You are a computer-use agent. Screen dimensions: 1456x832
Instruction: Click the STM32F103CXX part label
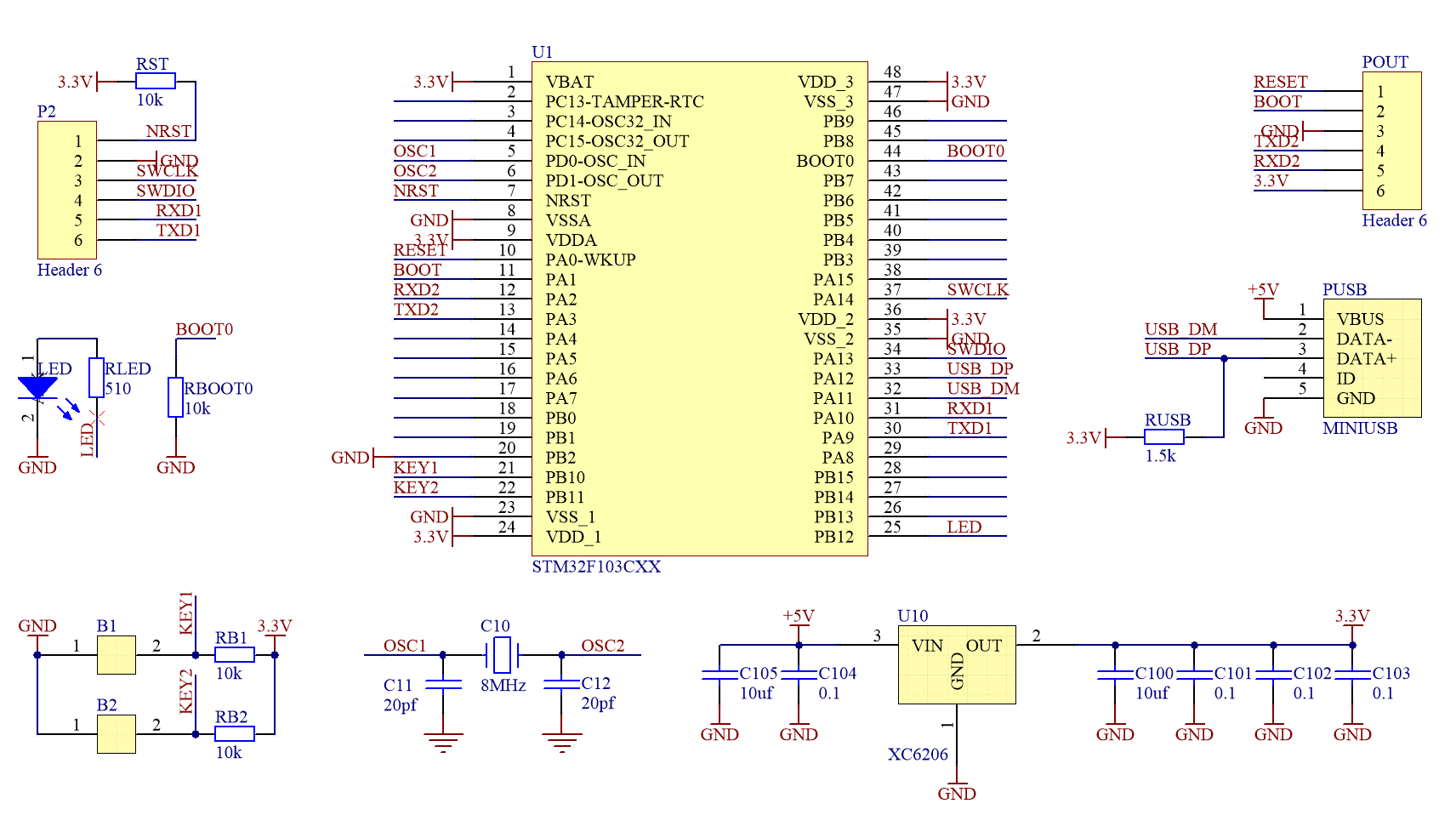click(x=596, y=567)
